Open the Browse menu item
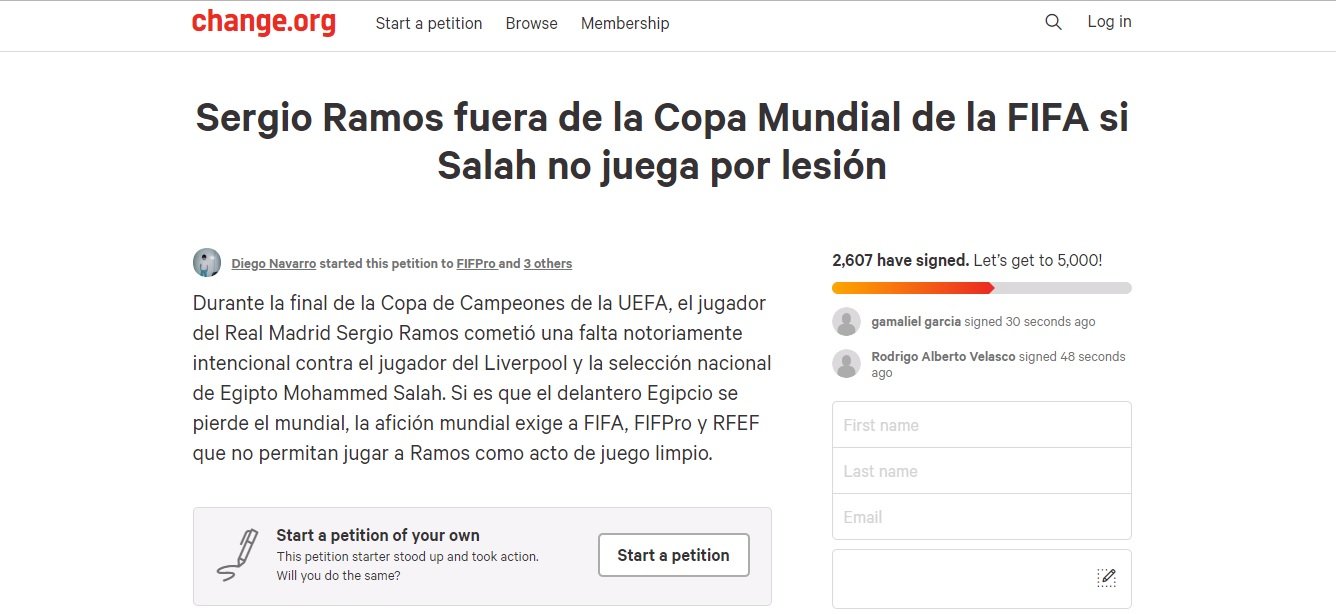This screenshot has height=614, width=1336. [531, 23]
